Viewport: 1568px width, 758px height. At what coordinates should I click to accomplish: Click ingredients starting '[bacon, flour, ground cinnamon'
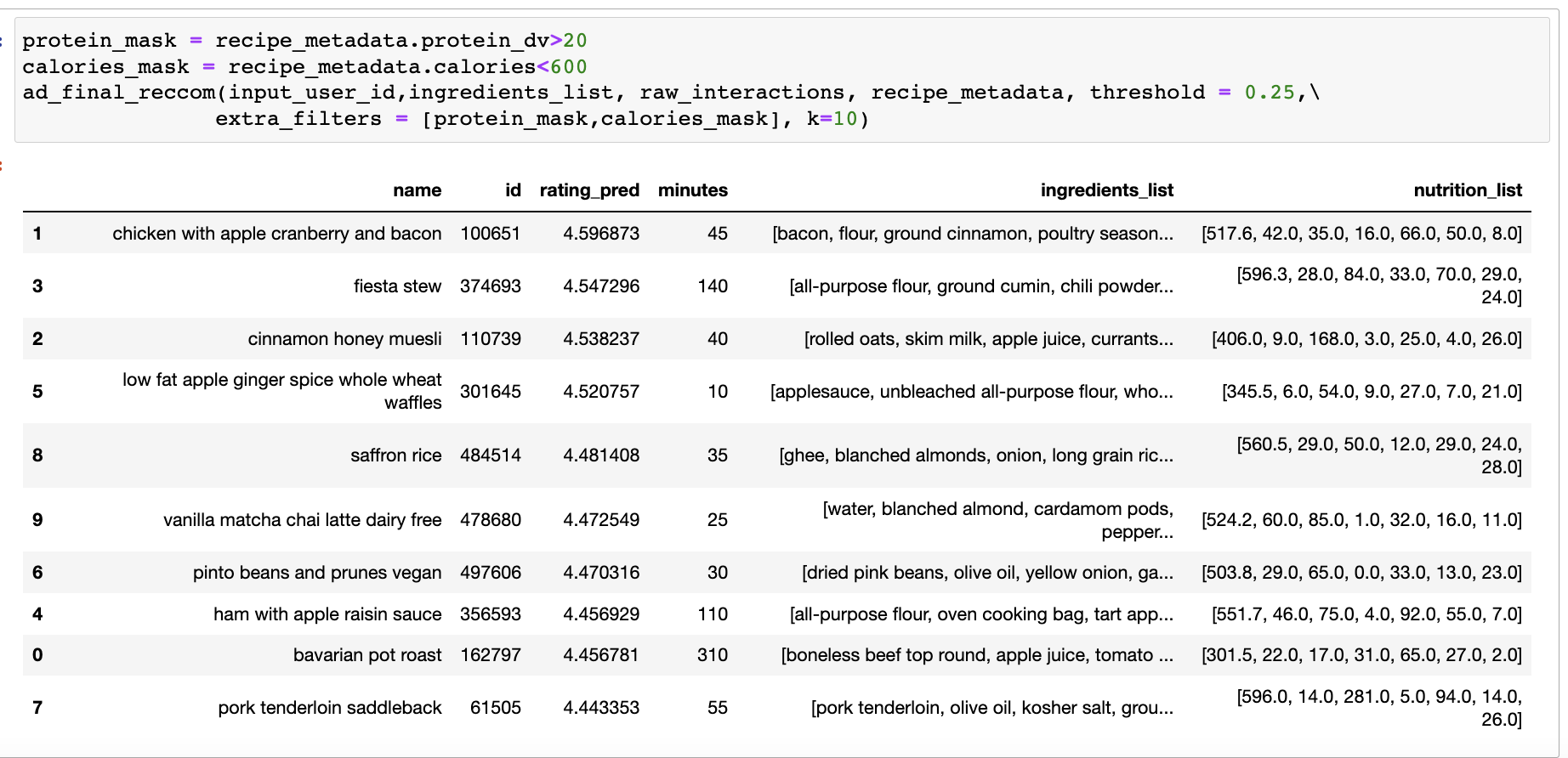pyautogui.click(x=973, y=234)
